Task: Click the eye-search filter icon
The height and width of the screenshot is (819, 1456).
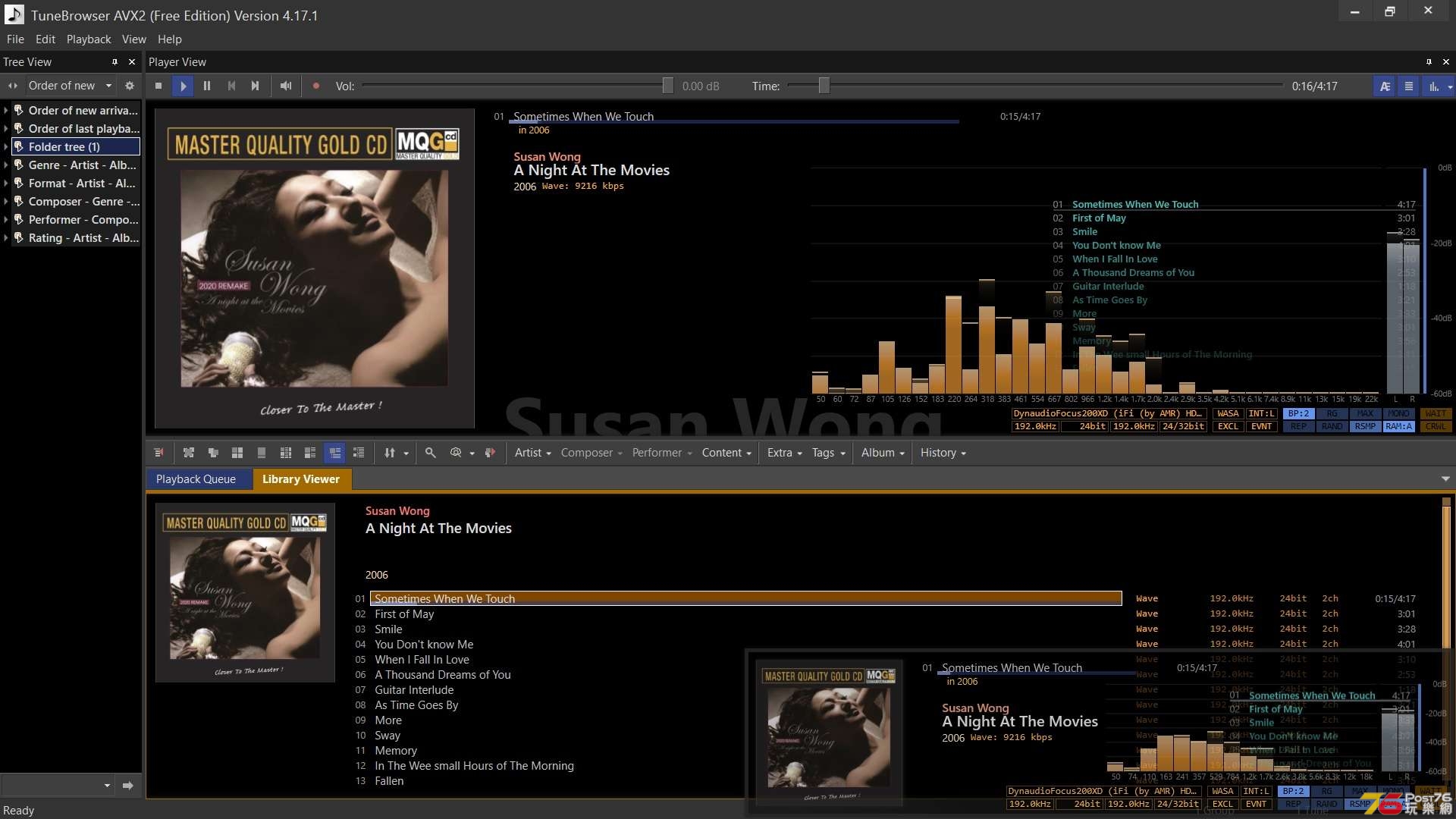Action: pyautogui.click(x=456, y=453)
